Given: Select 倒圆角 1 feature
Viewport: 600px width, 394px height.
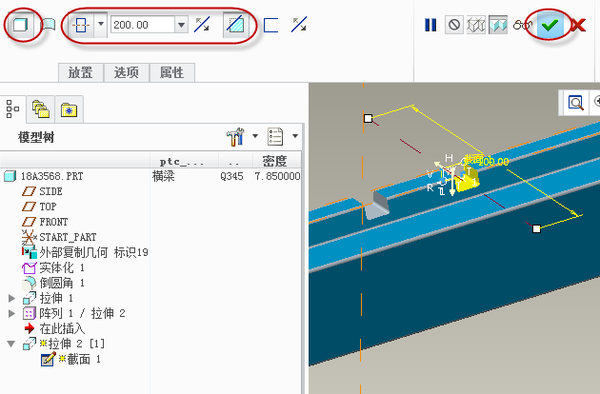Looking at the screenshot, I should (x=62, y=283).
